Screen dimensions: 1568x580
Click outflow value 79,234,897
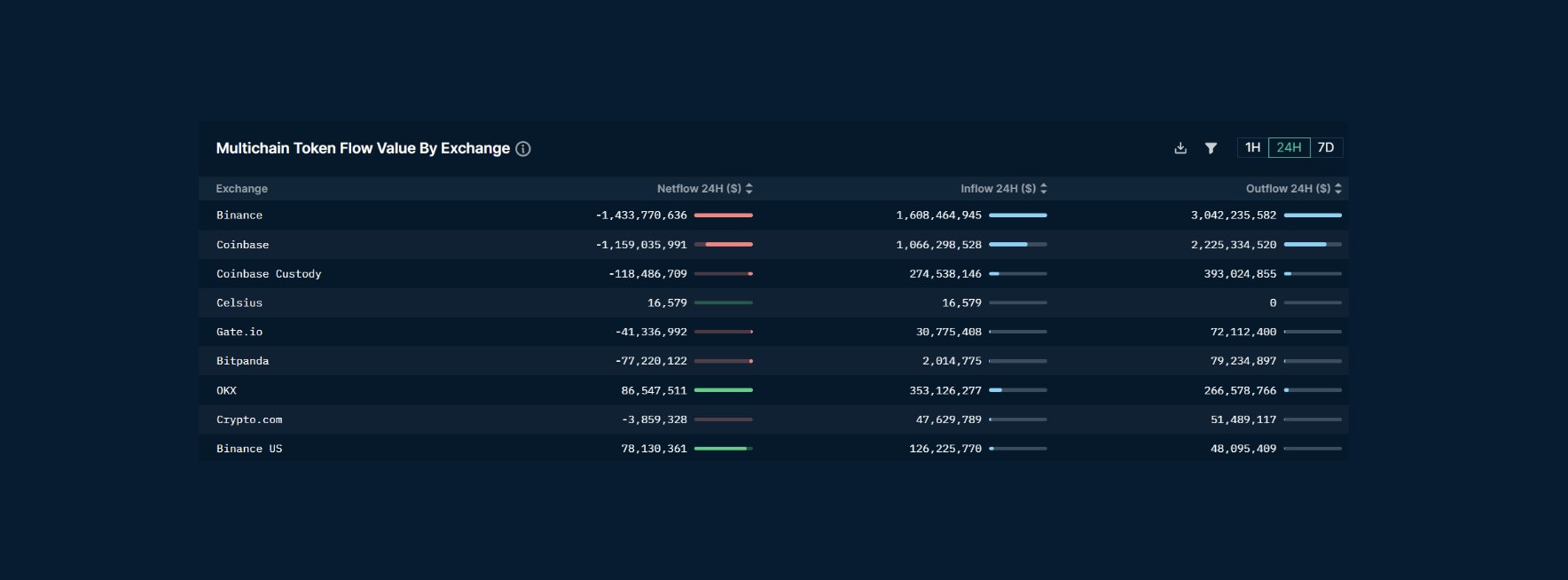[1243, 361]
